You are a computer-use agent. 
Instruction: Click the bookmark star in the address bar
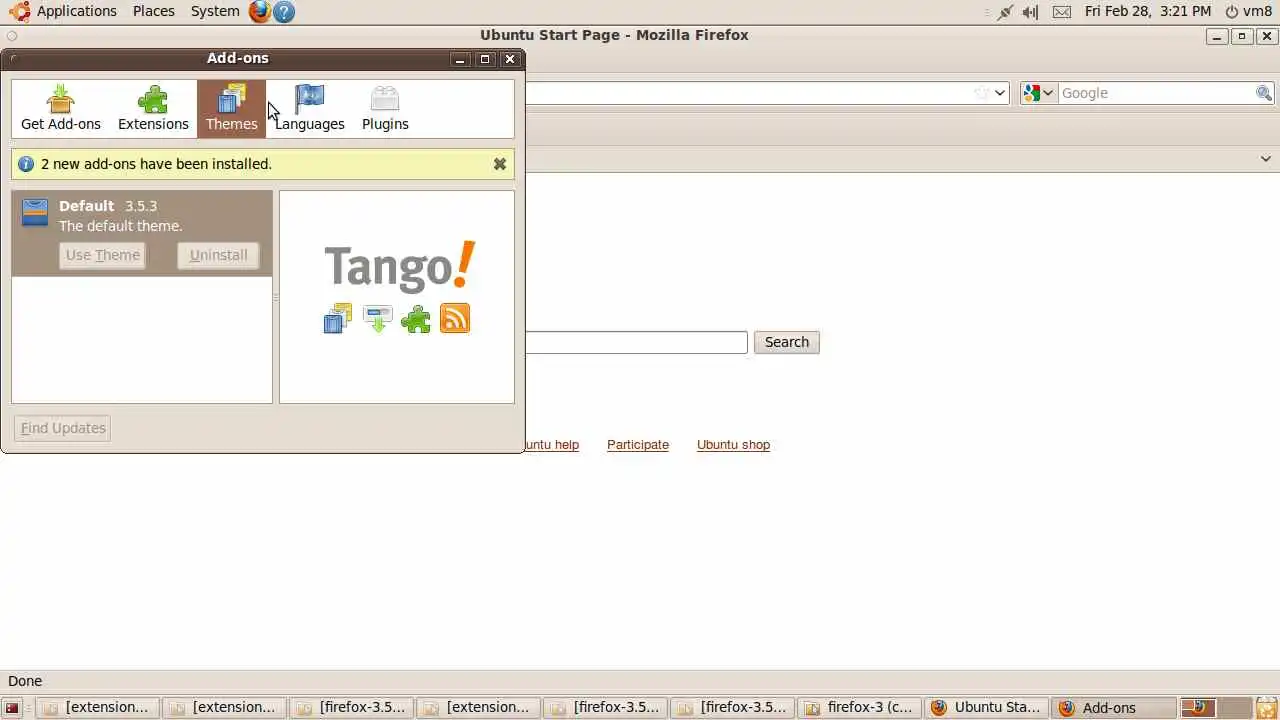pyautogui.click(x=982, y=93)
